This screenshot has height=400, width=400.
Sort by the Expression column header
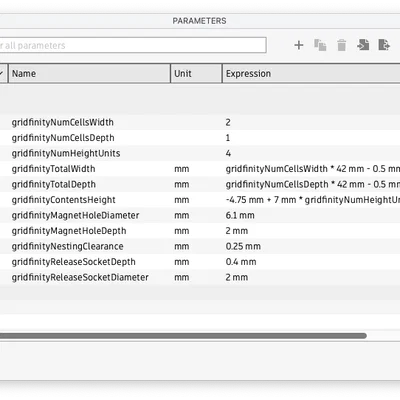coord(311,73)
